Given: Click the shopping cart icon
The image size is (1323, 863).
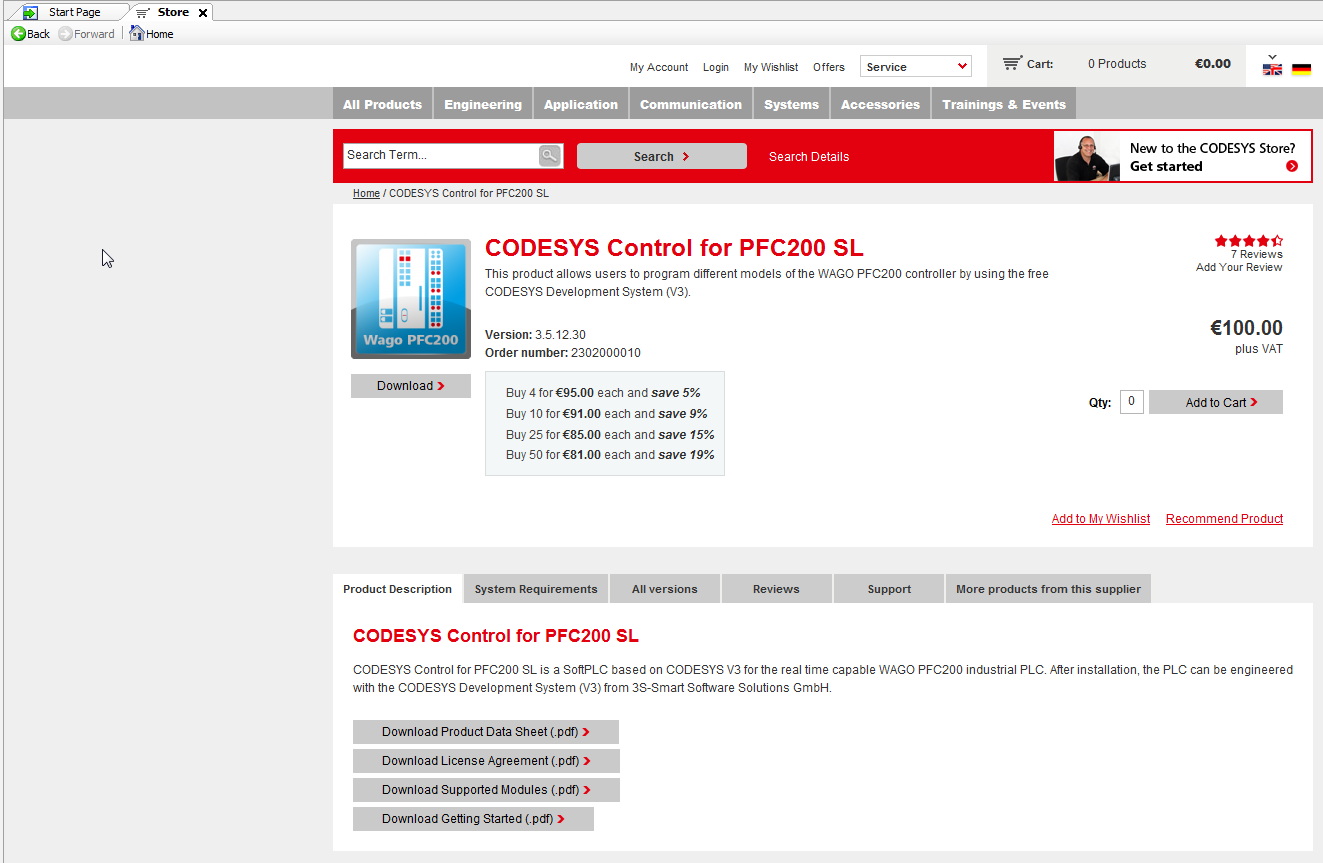Looking at the screenshot, I should pyautogui.click(x=1012, y=63).
